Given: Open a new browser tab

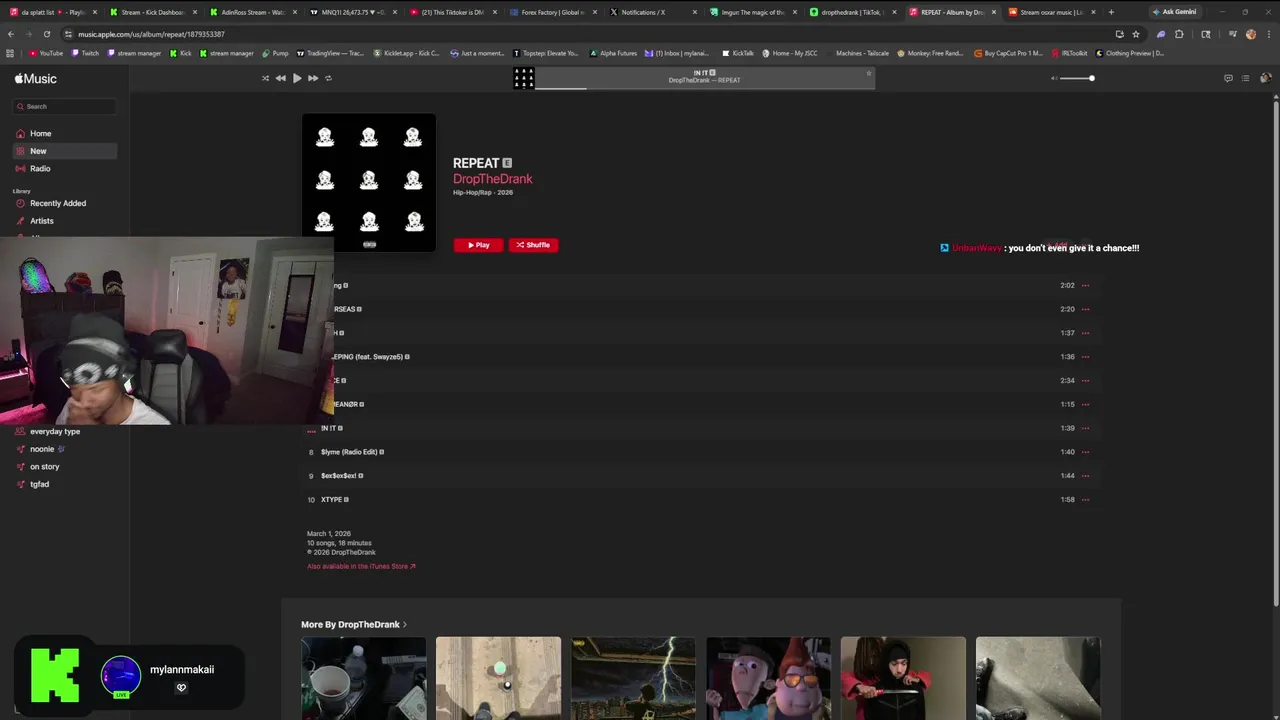Looking at the screenshot, I should tap(1111, 12).
